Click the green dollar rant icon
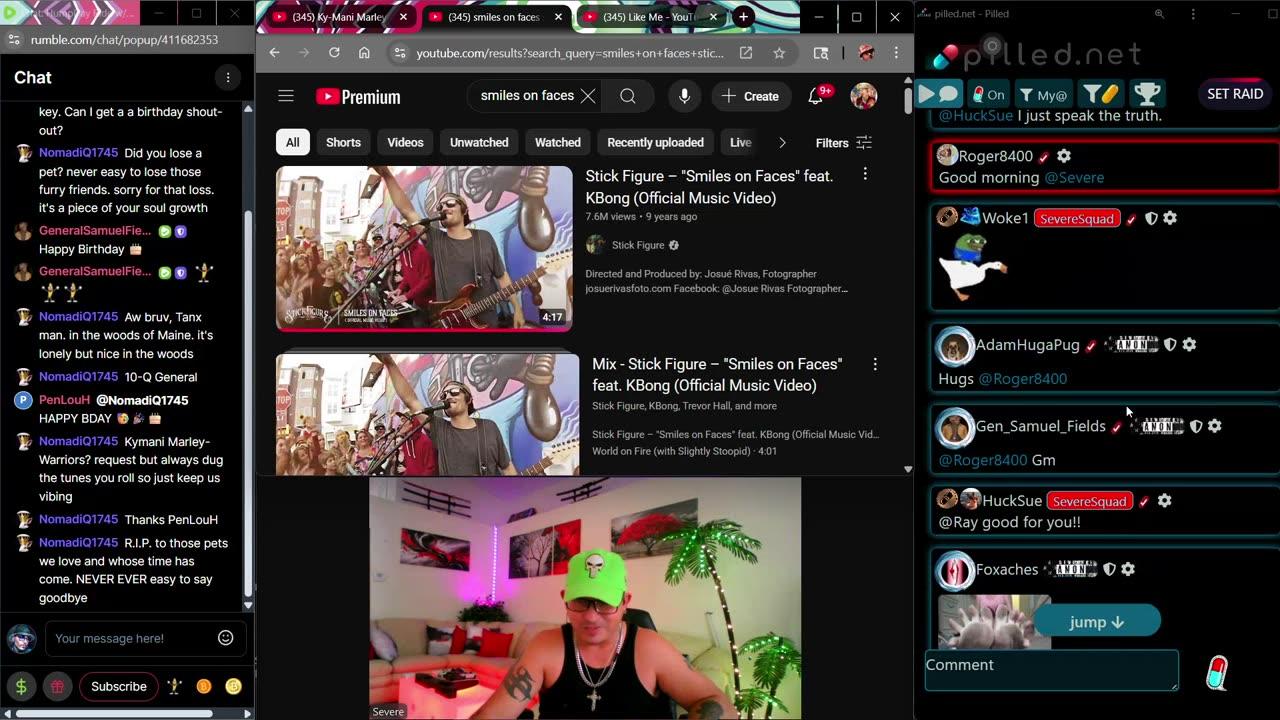This screenshot has width=1280, height=720. click(x=21, y=686)
